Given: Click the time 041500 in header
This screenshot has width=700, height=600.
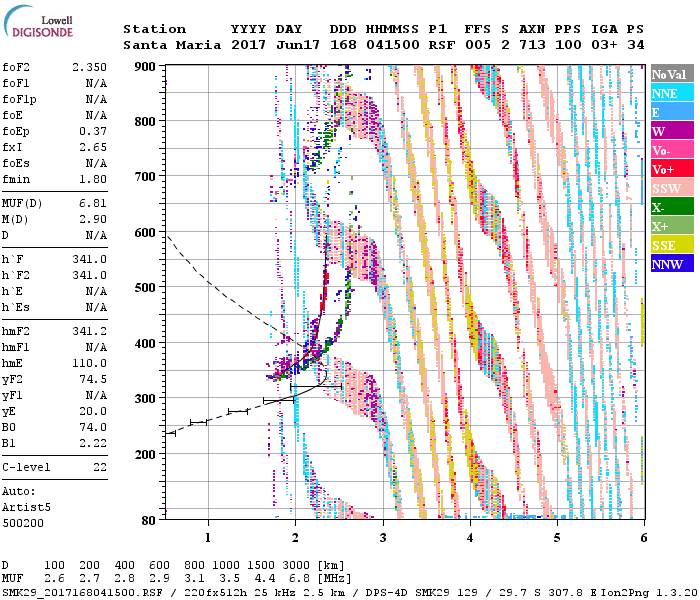Looking at the screenshot, I should 393,45.
